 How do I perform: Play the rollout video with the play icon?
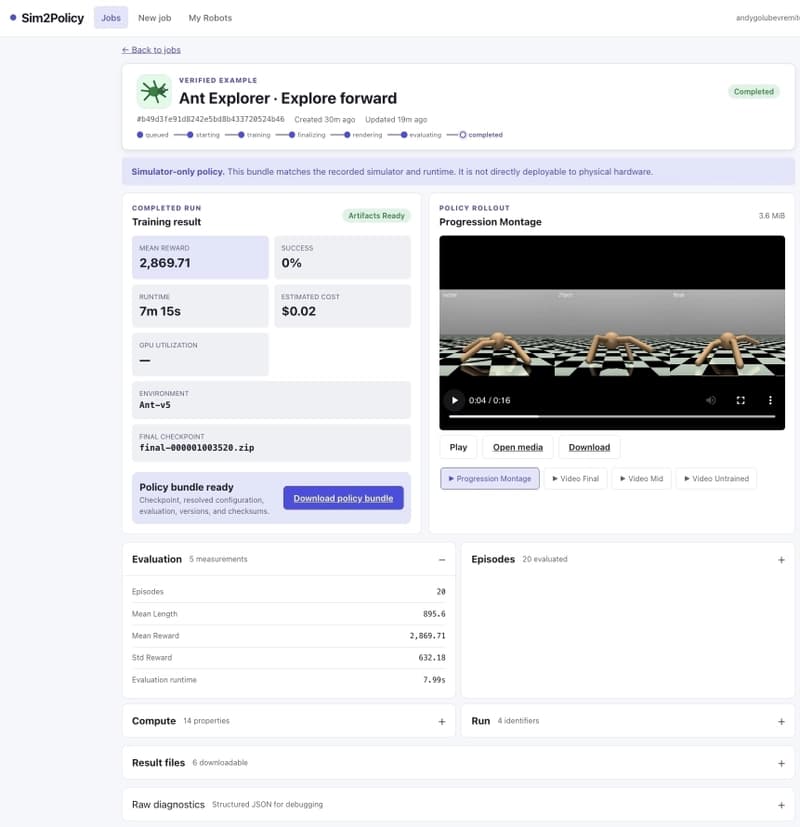455,400
